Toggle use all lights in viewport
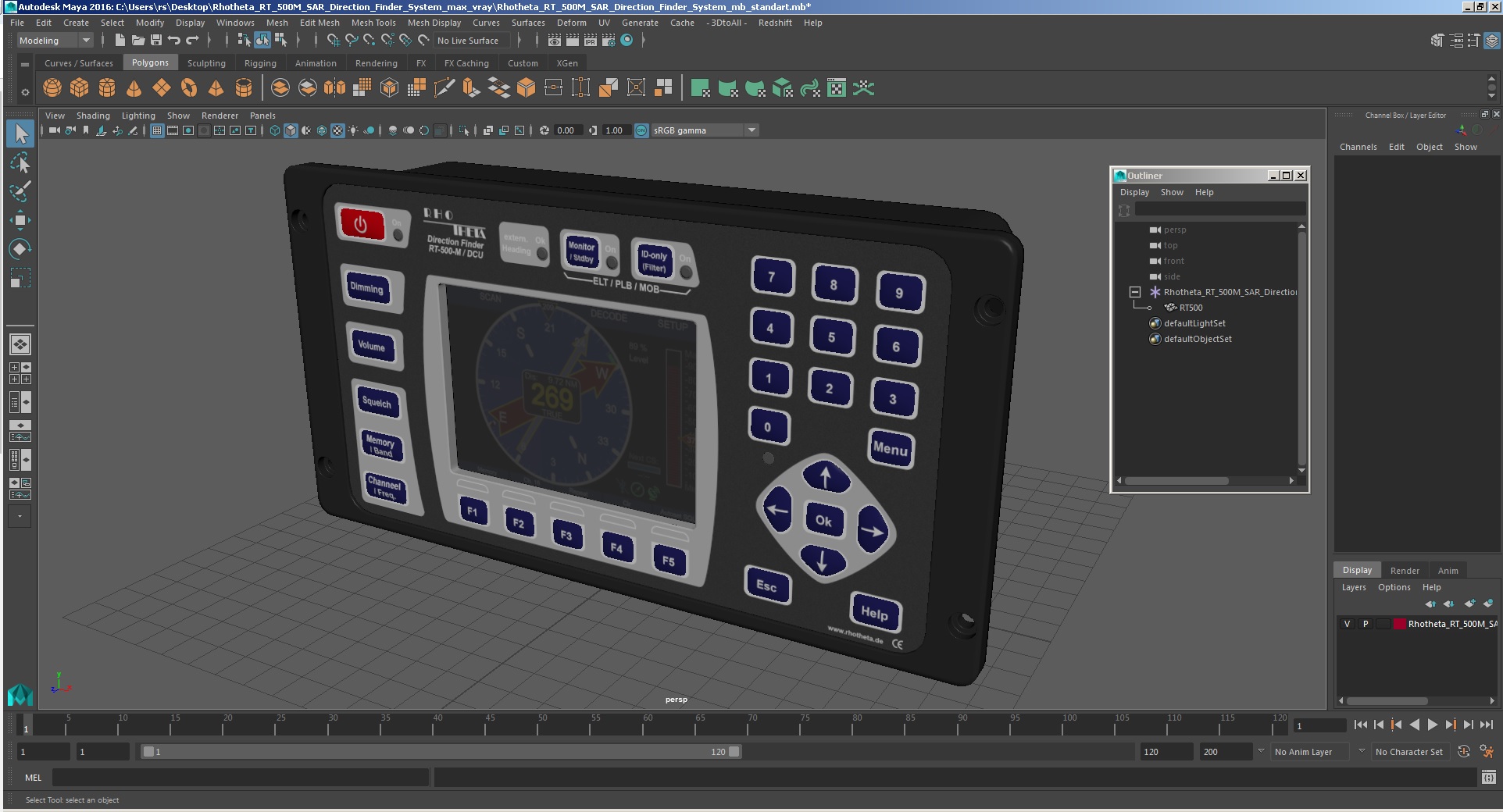The width and height of the screenshot is (1503, 812). [353, 130]
